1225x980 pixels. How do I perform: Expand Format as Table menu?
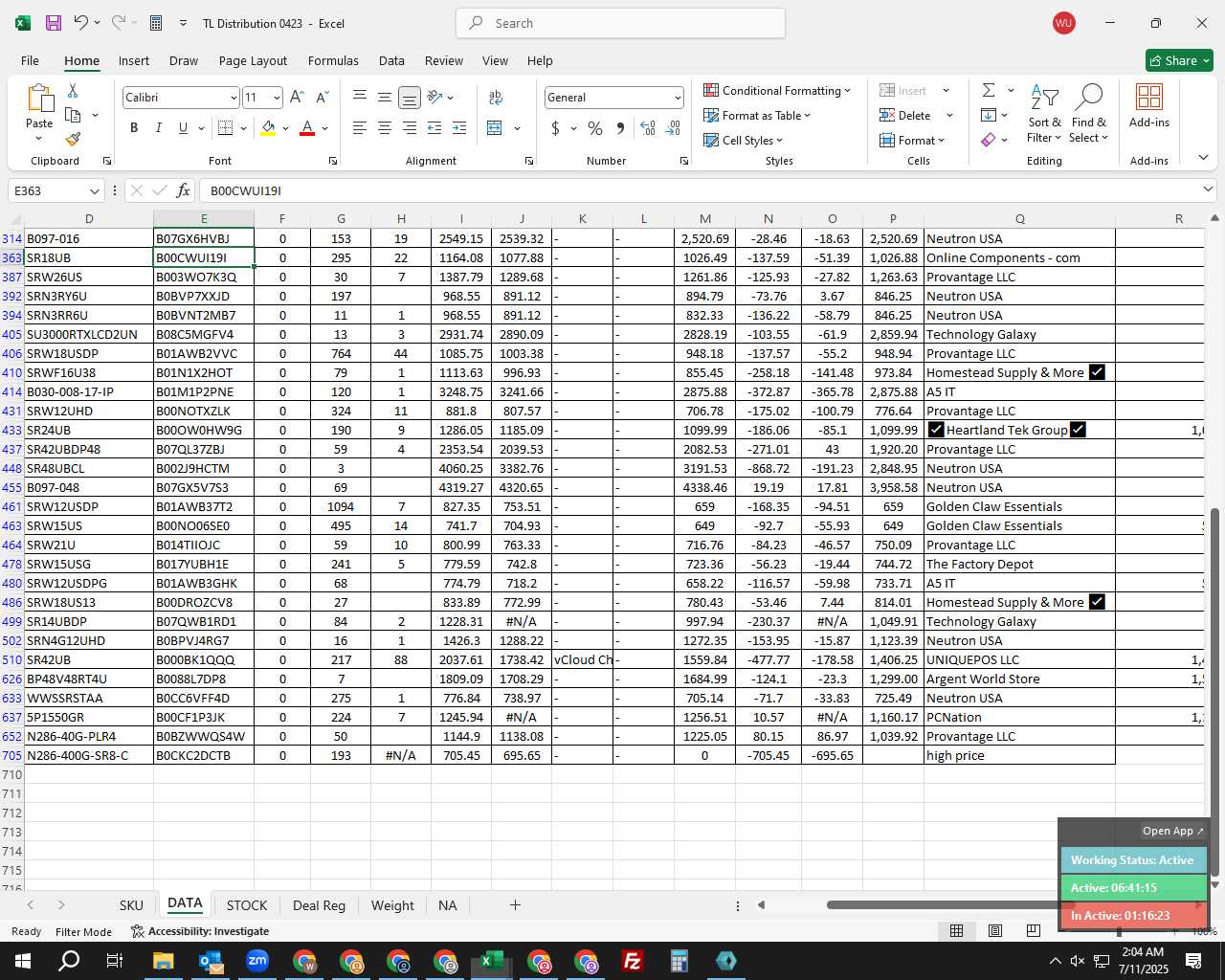click(756, 115)
